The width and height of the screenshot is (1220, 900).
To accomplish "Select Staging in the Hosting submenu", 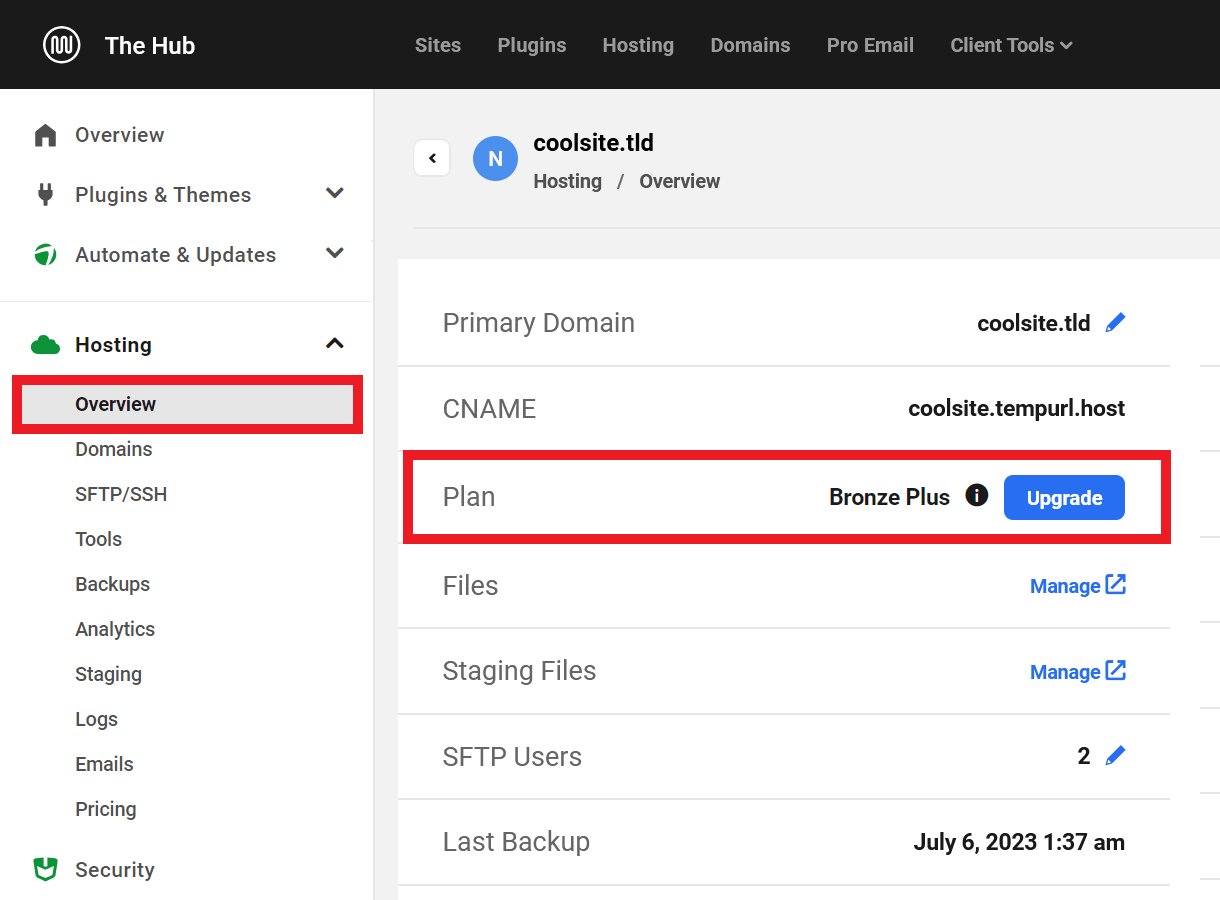I will click(108, 674).
